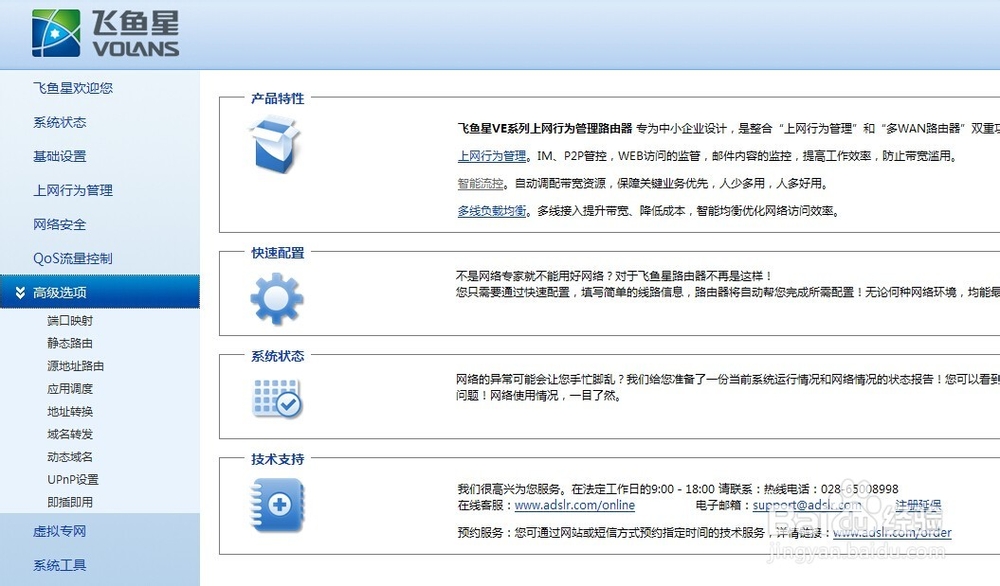Click the support@adslr.com email link
This screenshot has height=586, width=1000.
807,505
